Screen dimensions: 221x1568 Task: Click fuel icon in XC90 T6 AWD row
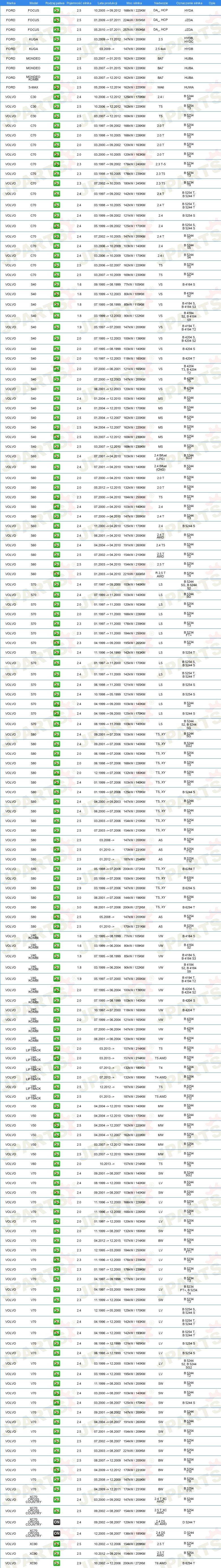(x=57, y=1563)
